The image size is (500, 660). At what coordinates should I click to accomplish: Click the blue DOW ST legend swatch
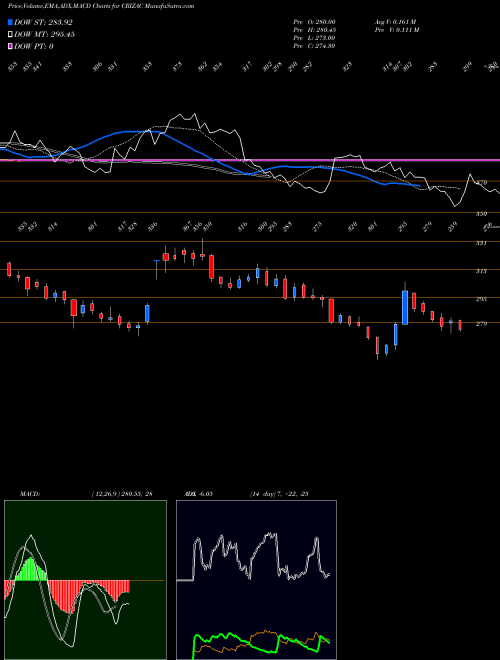10,22
